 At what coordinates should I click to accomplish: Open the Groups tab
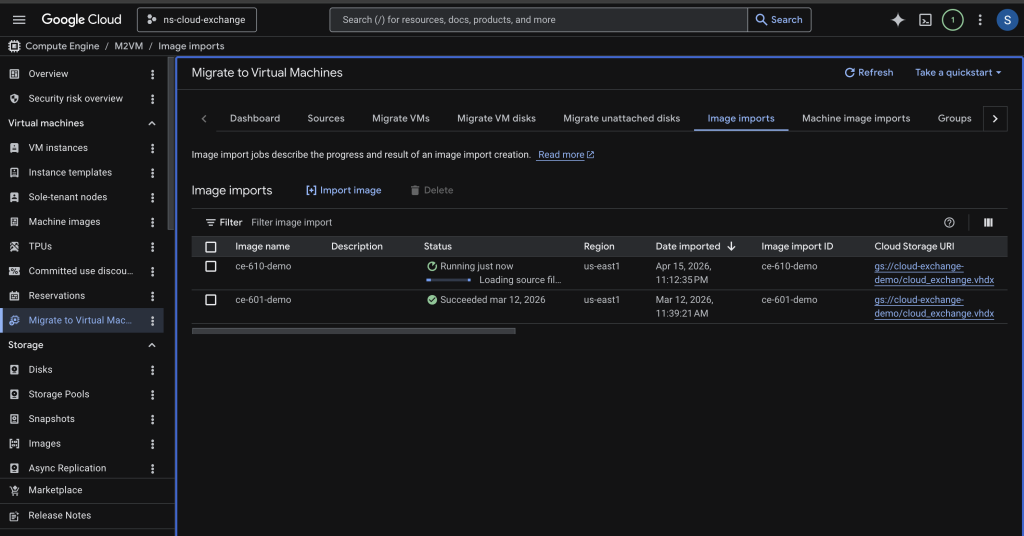954,118
